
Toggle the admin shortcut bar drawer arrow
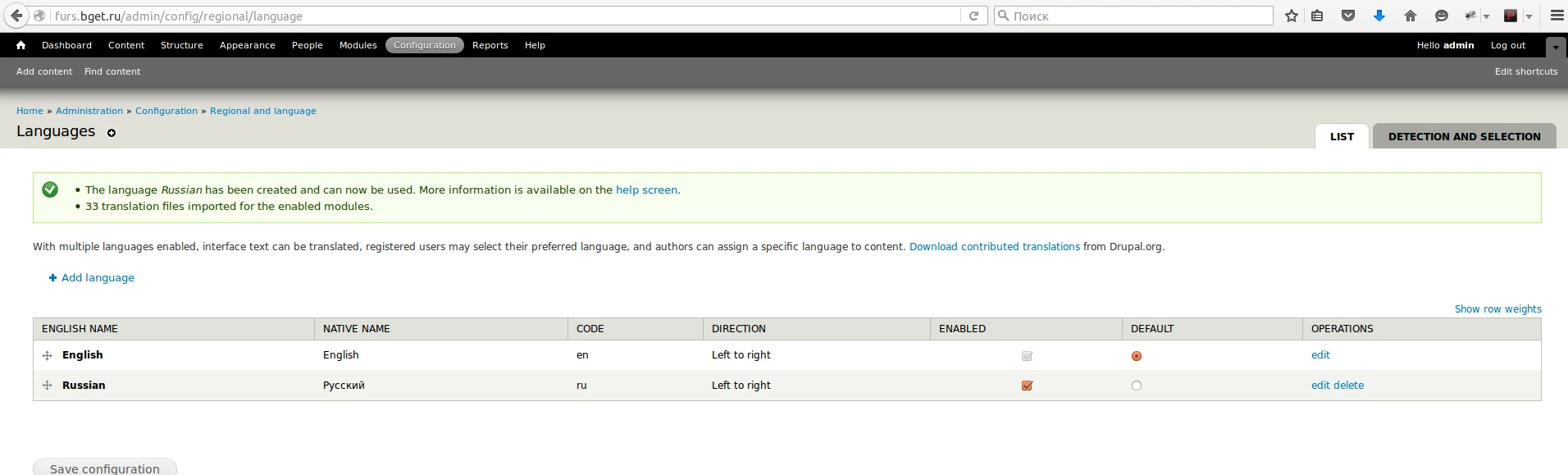[1556, 47]
